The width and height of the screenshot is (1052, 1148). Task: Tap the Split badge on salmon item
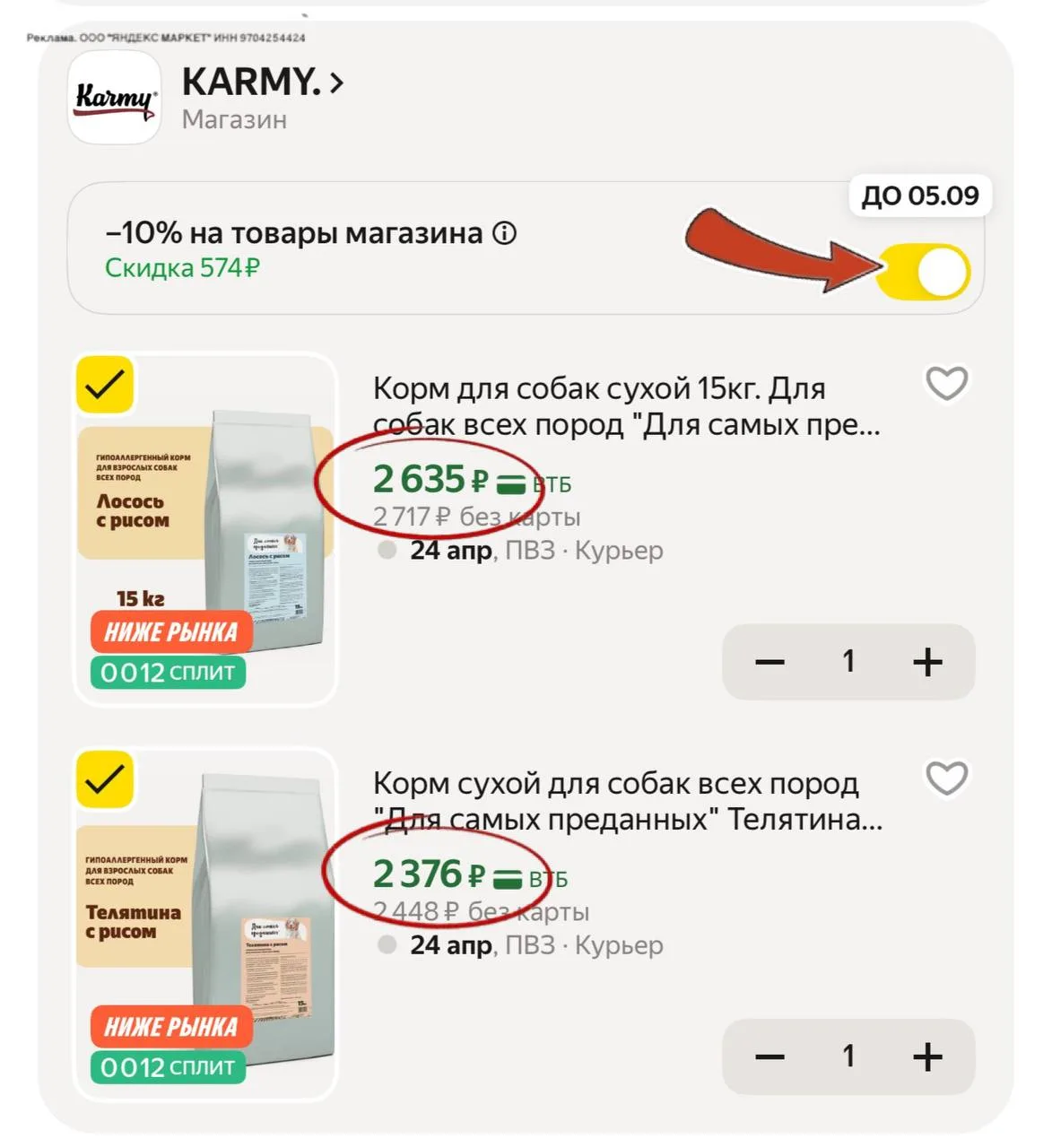point(168,673)
